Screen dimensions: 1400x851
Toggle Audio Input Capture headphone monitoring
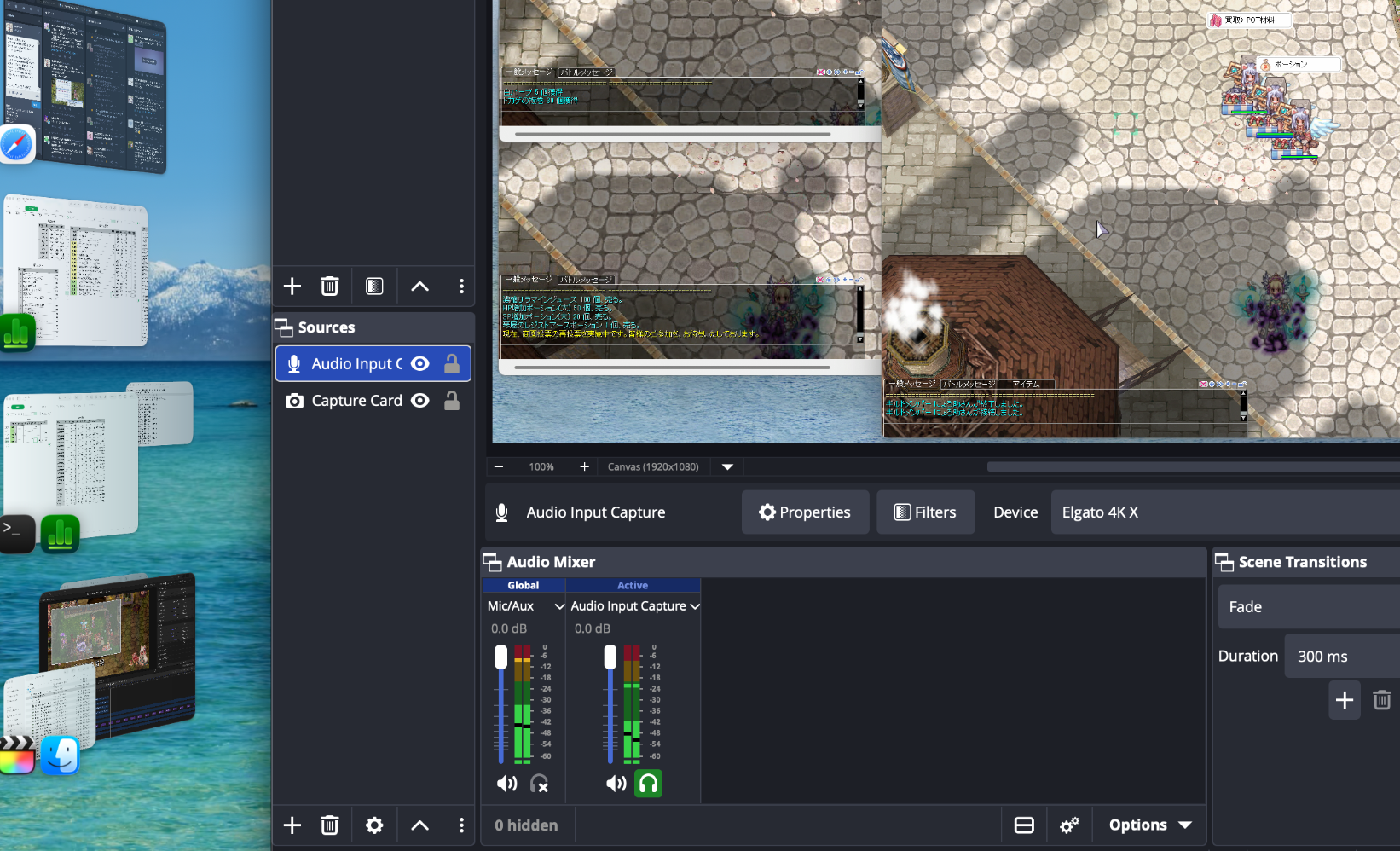(648, 784)
